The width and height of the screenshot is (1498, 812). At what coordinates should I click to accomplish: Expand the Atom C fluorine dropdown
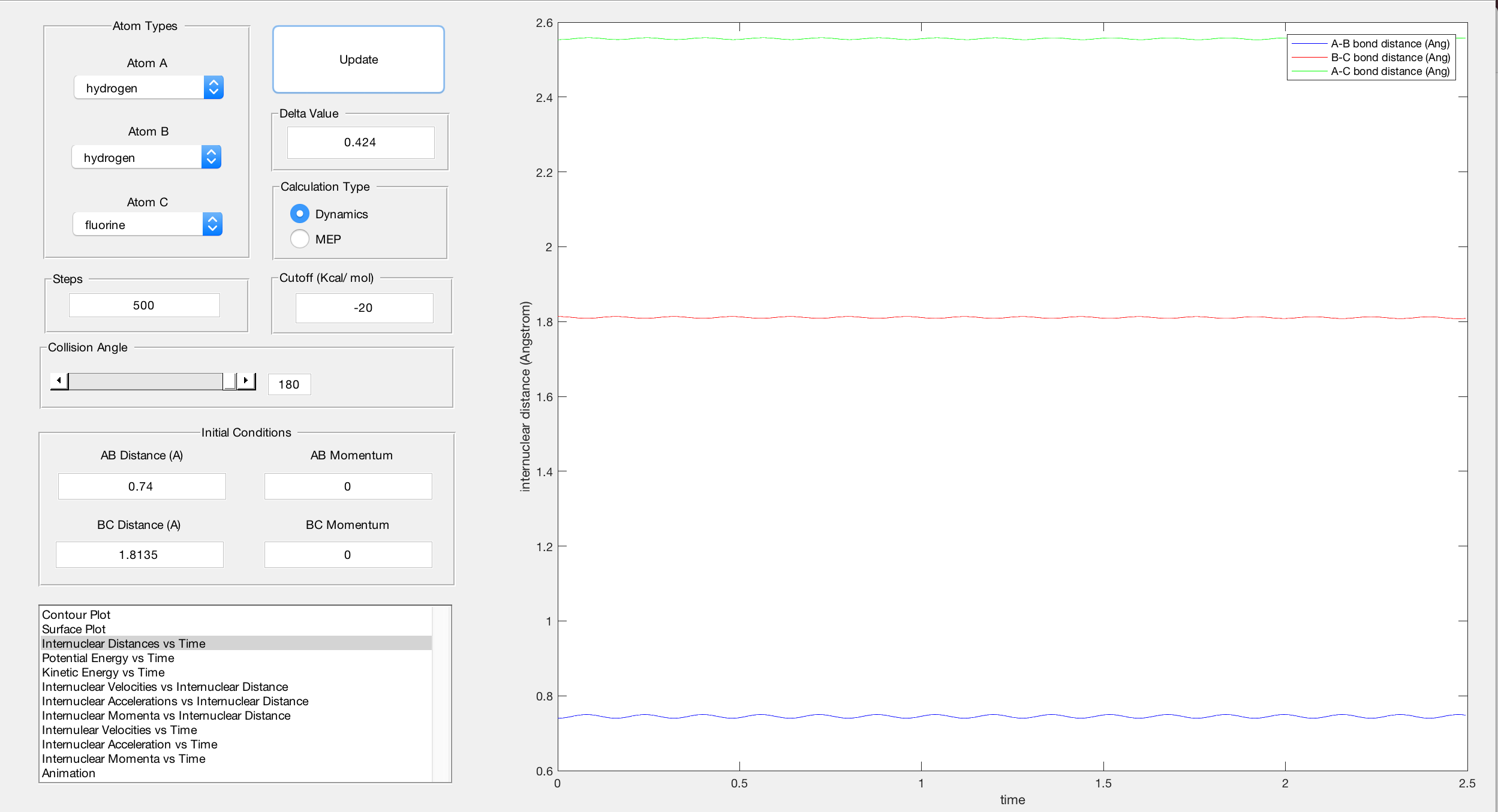[148, 224]
